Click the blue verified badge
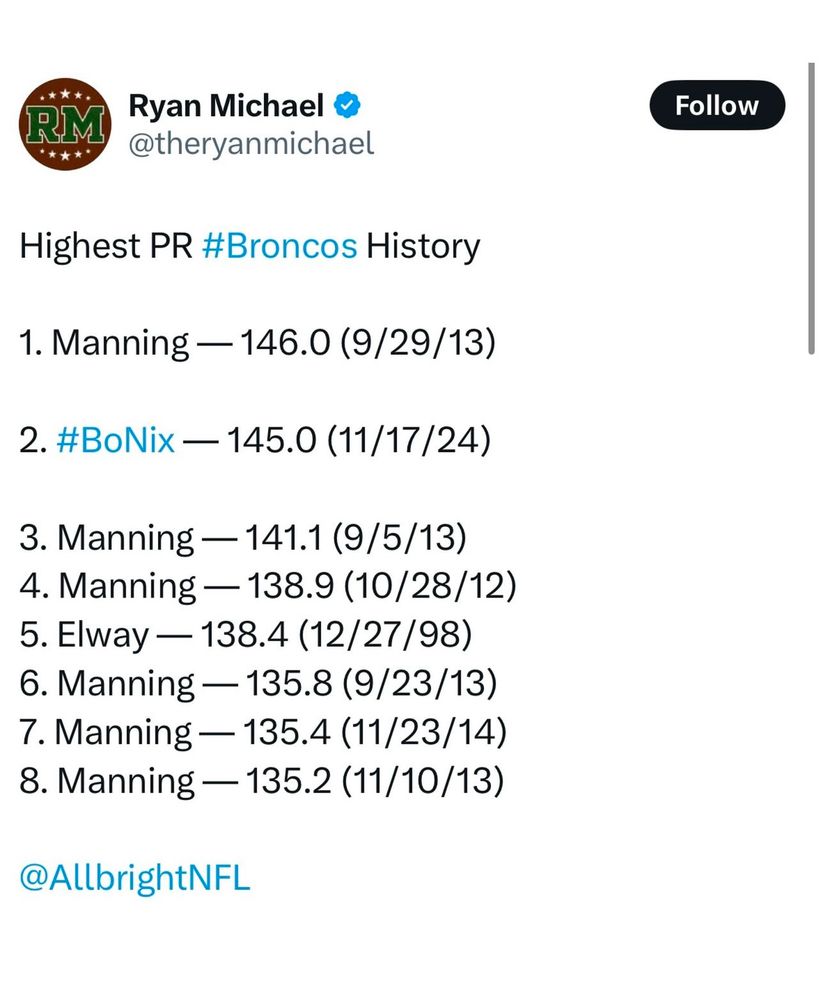 pos(347,104)
